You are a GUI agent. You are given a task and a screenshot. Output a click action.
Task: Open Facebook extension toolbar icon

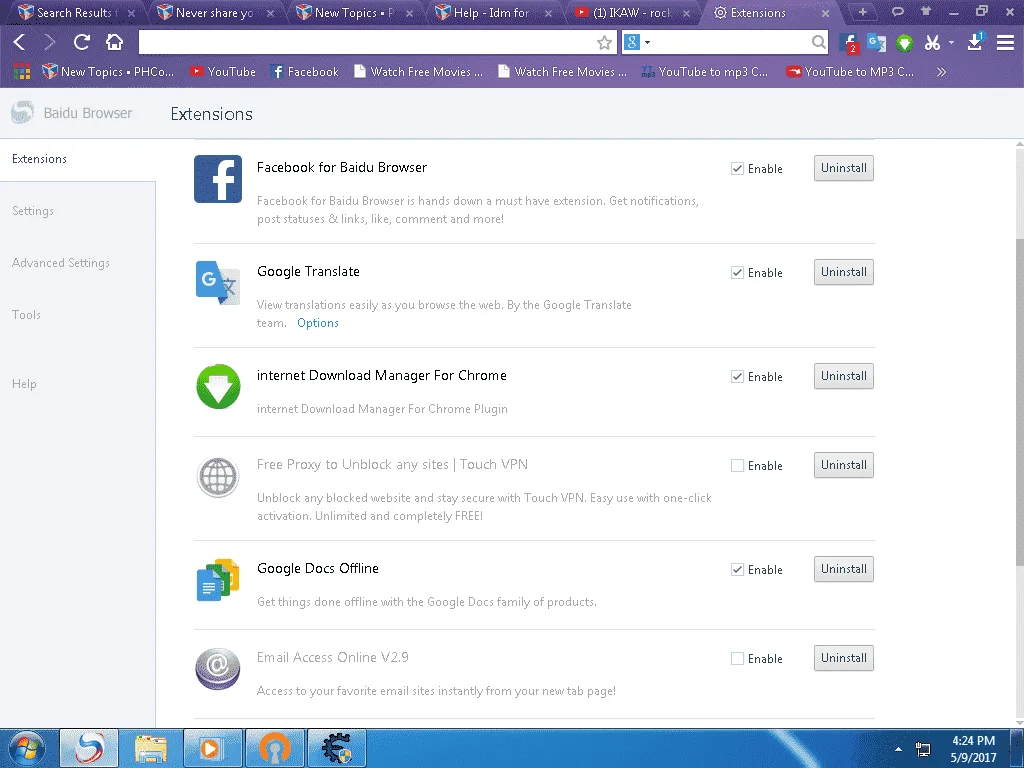[848, 43]
